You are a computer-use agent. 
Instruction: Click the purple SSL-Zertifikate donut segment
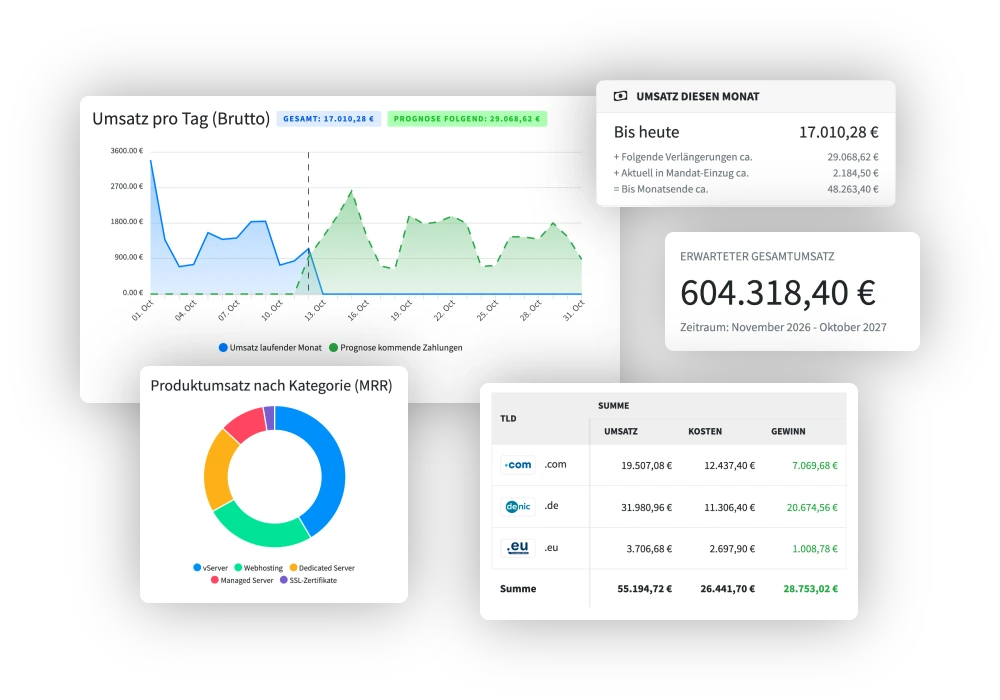pyautogui.click(x=270, y=418)
